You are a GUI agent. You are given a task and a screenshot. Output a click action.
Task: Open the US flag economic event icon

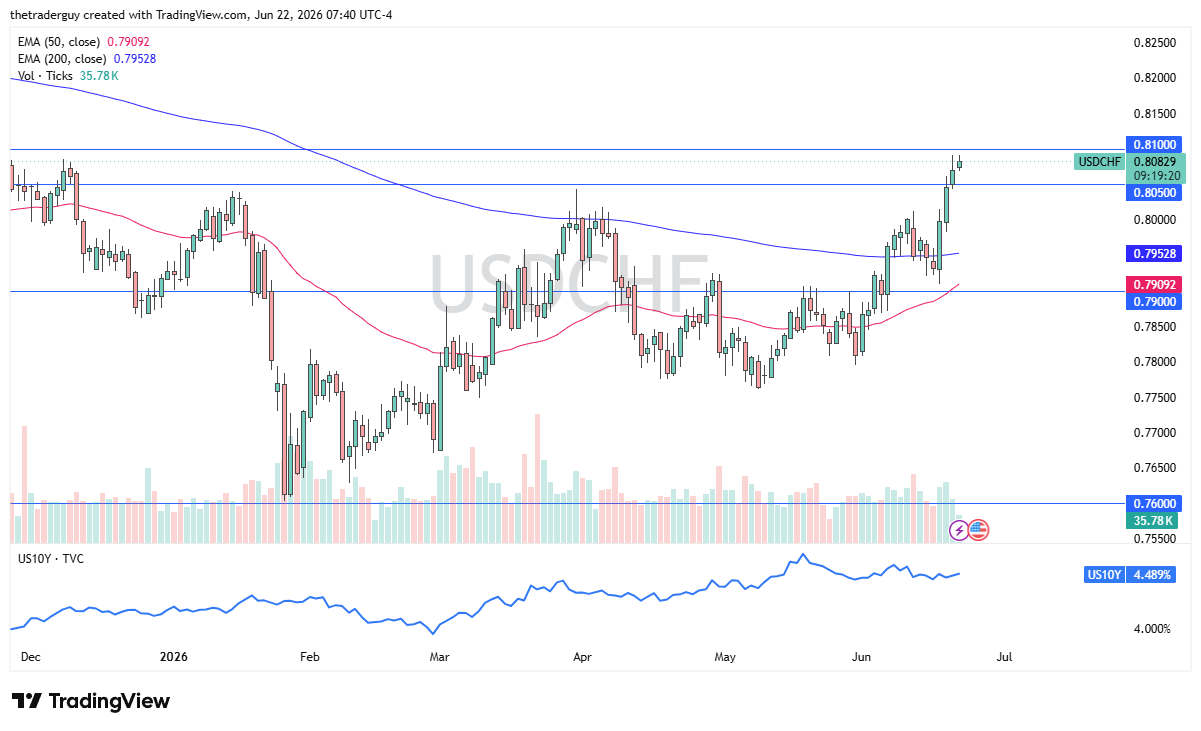point(978,530)
